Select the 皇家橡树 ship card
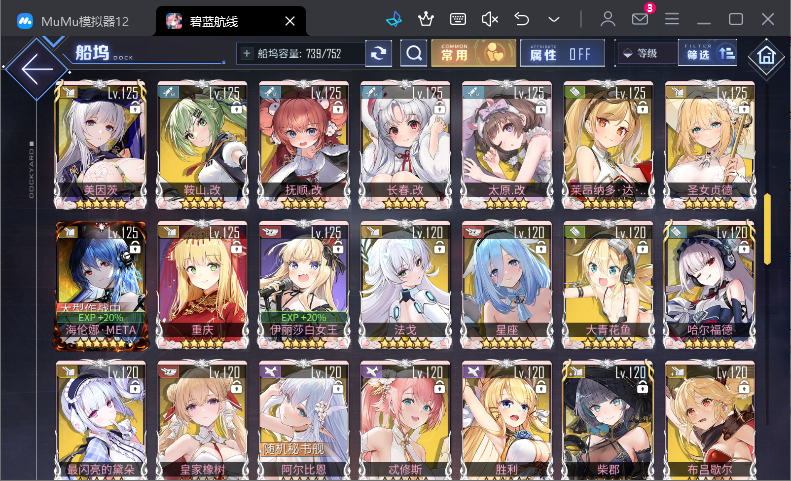This screenshot has height=481, width=791. [x=202, y=420]
